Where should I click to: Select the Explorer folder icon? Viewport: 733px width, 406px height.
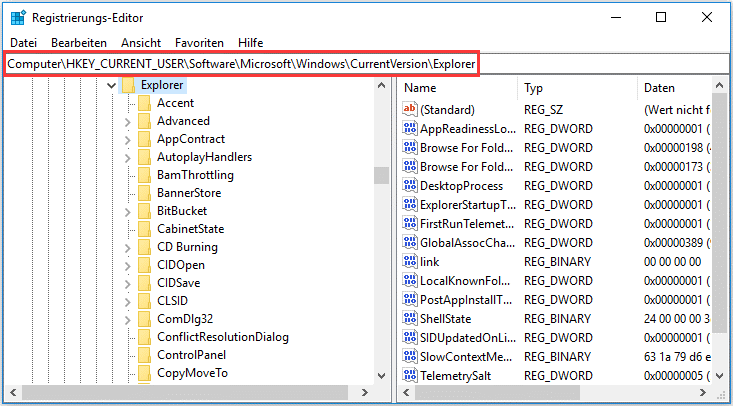(x=129, y=85)
